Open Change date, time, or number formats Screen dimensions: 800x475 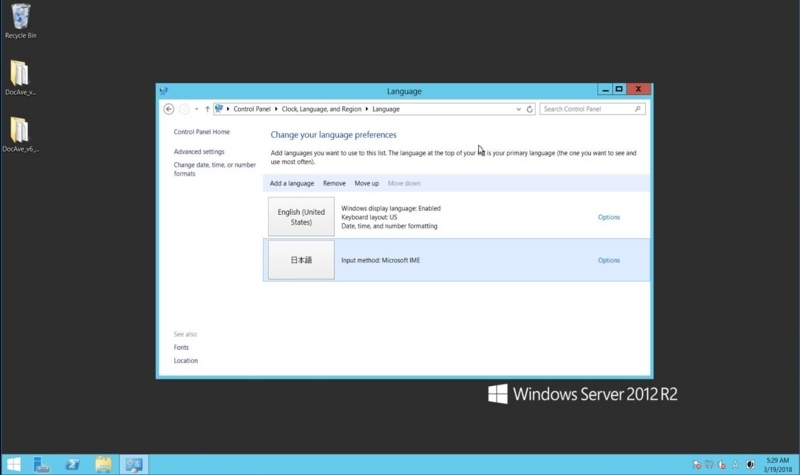215,169
